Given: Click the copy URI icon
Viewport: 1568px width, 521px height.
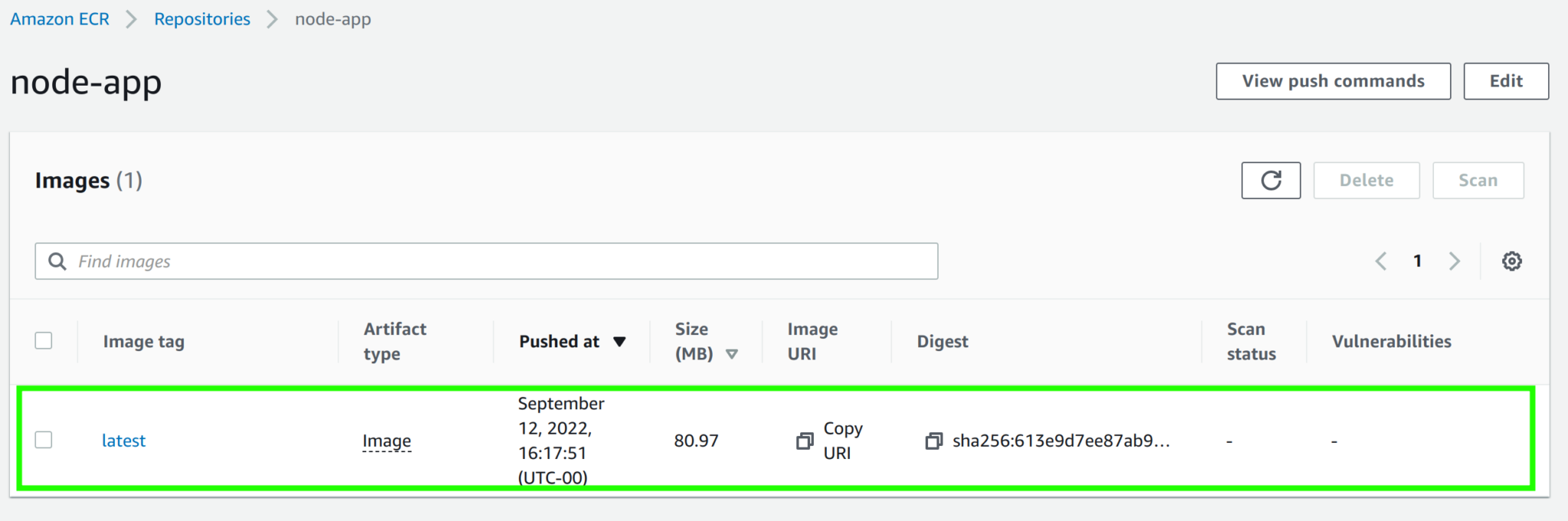Looking at the screenshot, I should point(805,441).
